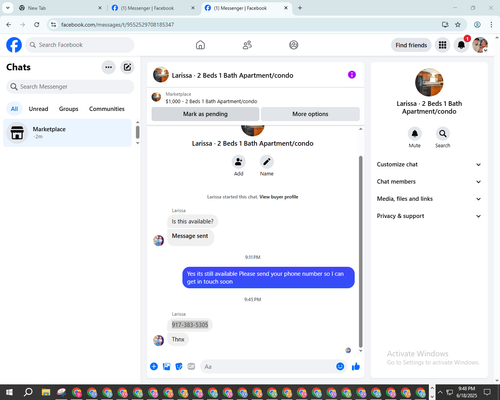Expand Chat members section

pyautogui.click(x=429, y=182)
